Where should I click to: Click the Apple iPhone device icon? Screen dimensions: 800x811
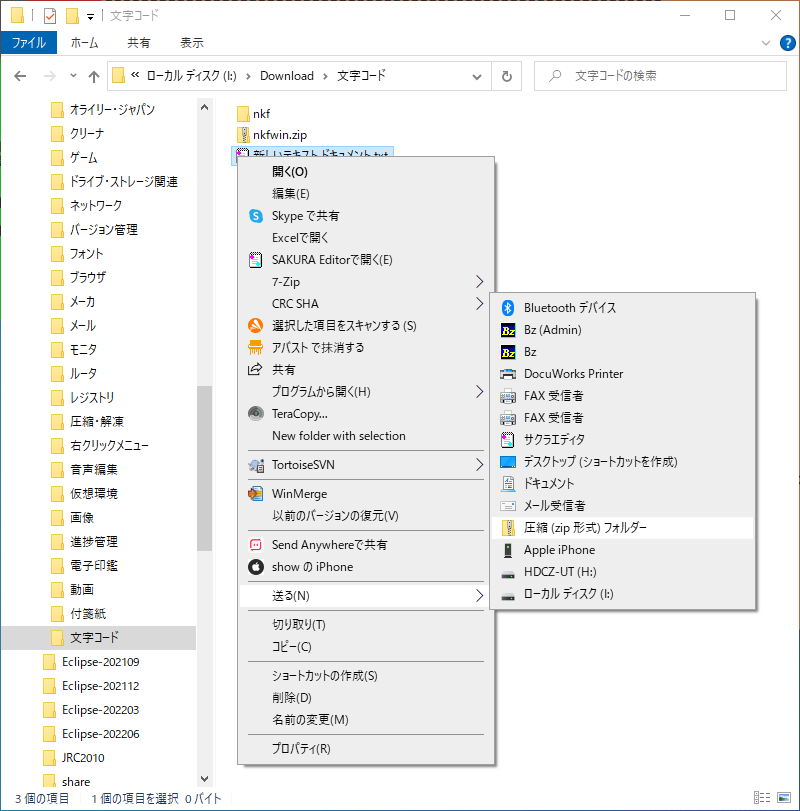tap(508, 550)
